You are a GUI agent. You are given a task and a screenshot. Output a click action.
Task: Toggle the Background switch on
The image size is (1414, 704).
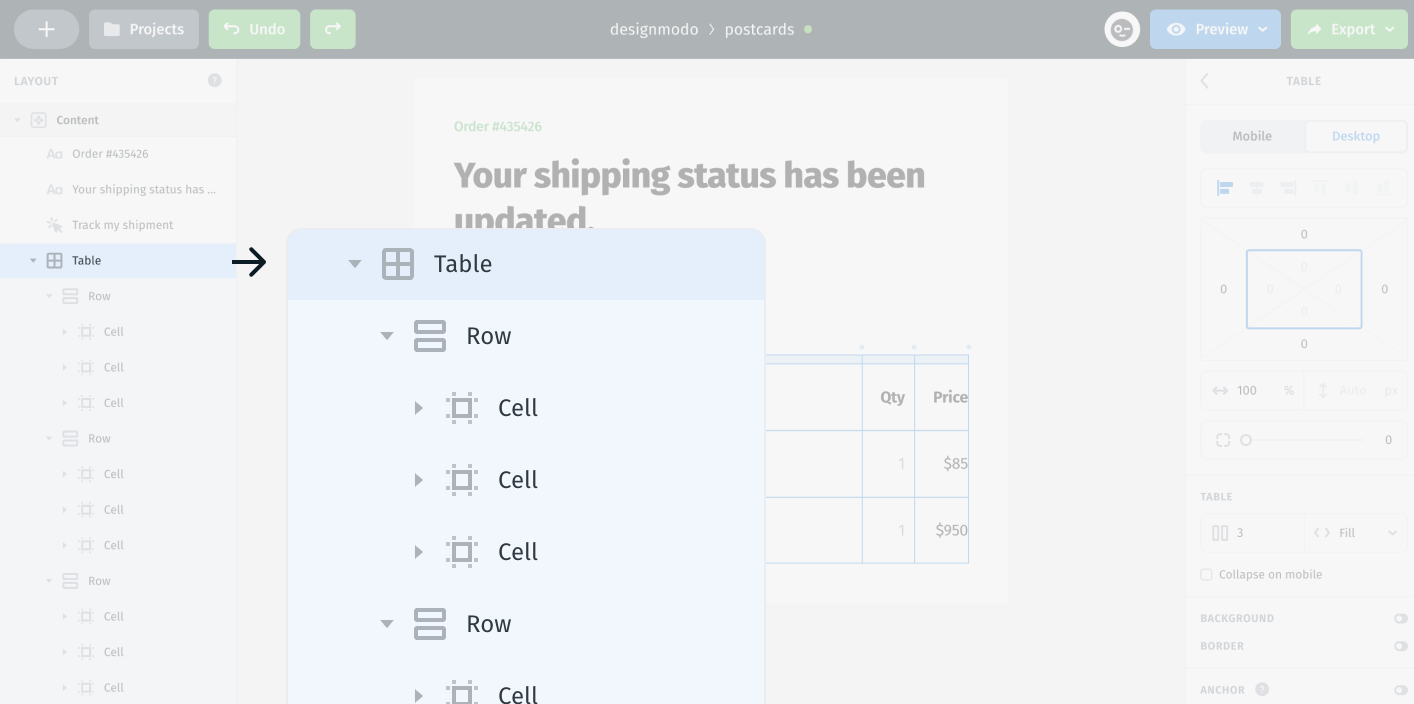click(1401, 618)
